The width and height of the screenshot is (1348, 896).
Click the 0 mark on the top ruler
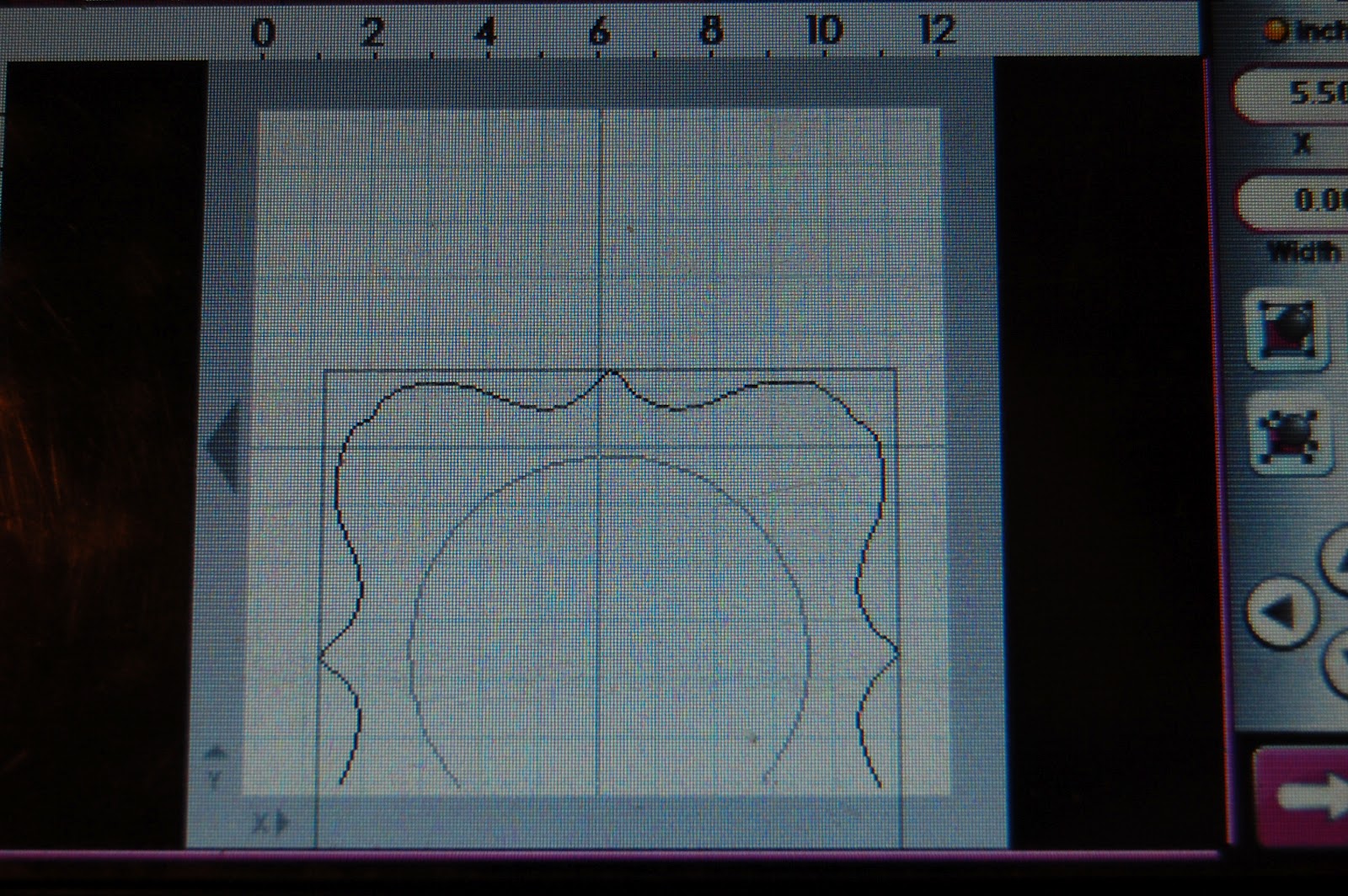tap(263, 33)
